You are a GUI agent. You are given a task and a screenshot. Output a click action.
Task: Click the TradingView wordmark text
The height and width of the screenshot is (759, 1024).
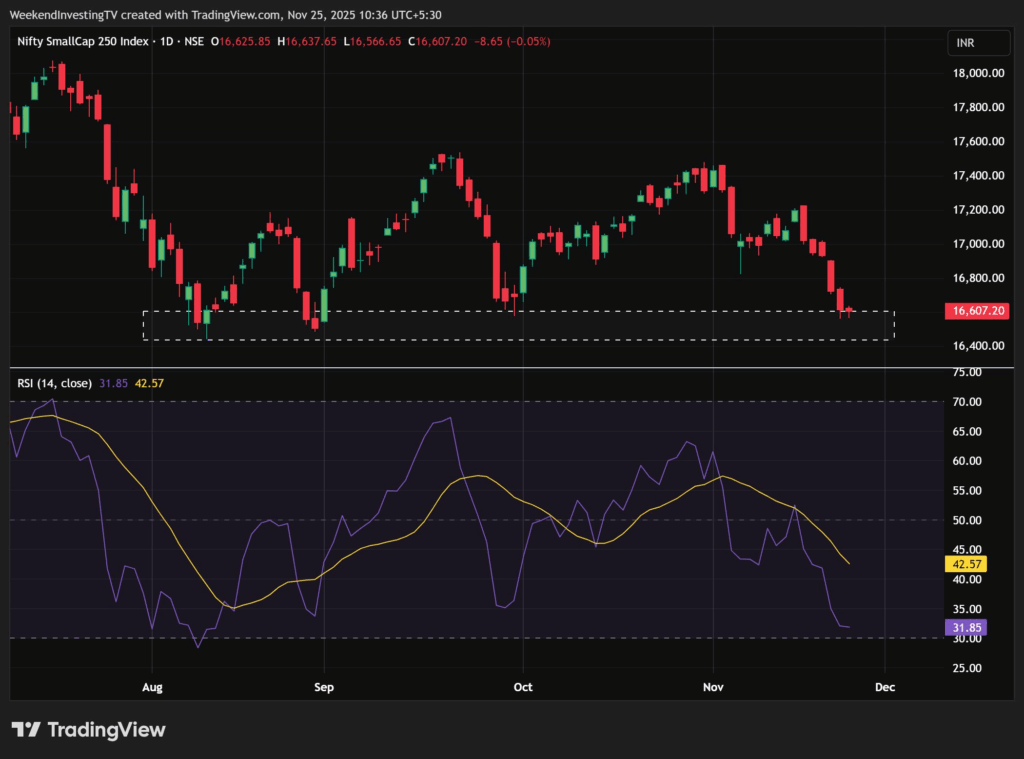coord(107,730)
